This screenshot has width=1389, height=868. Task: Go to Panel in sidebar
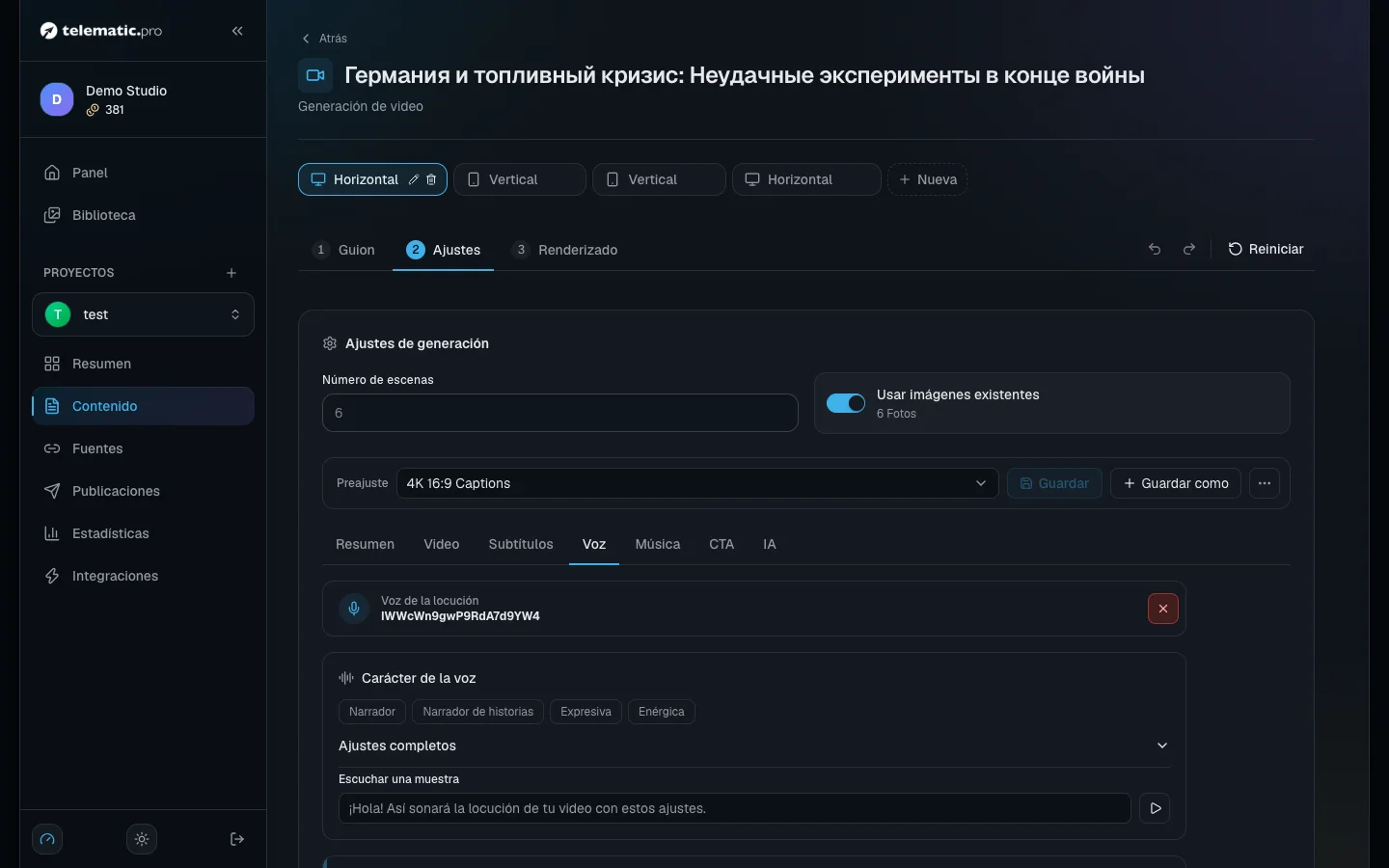143,173
